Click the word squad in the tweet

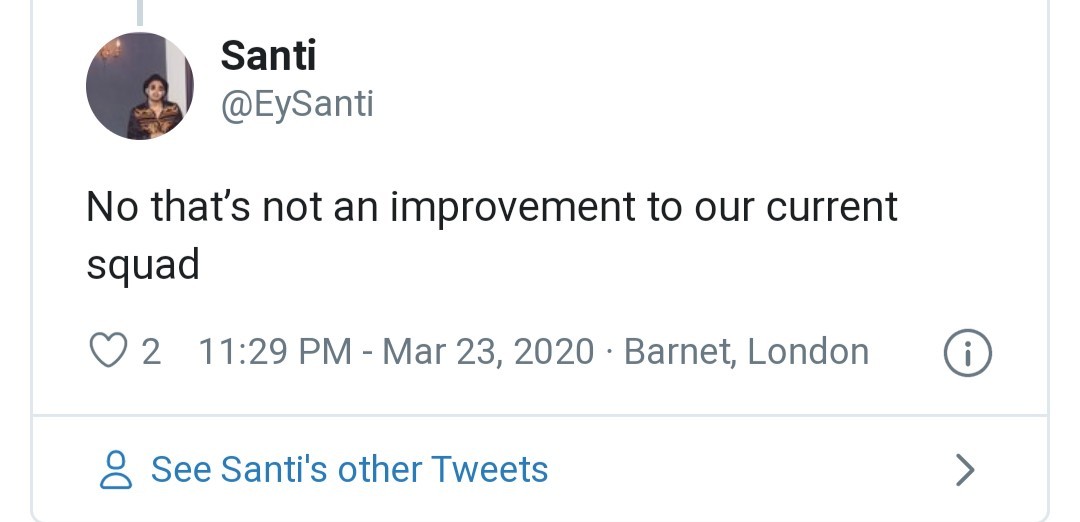click(x=143, y=265)
